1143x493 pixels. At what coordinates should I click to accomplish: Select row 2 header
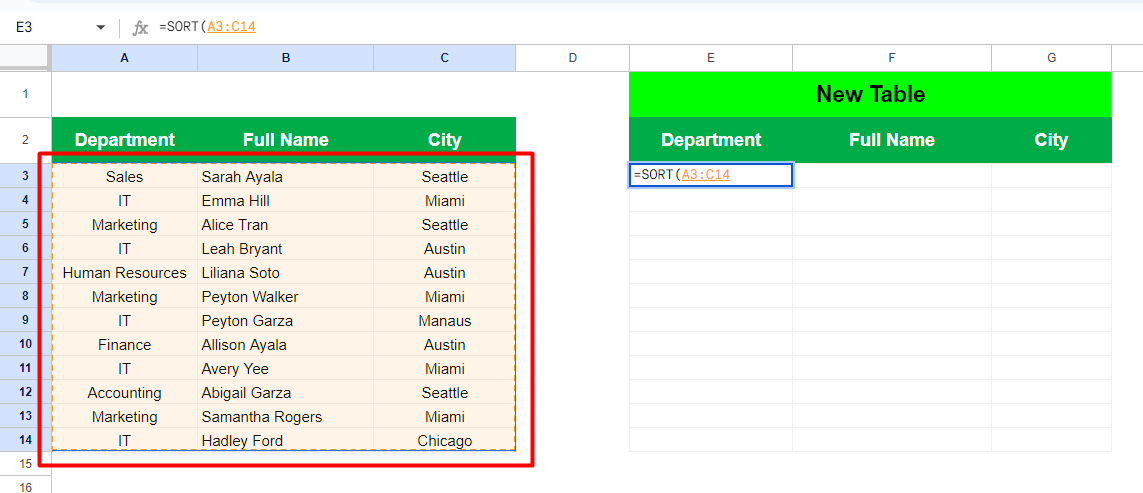point(26,140)
